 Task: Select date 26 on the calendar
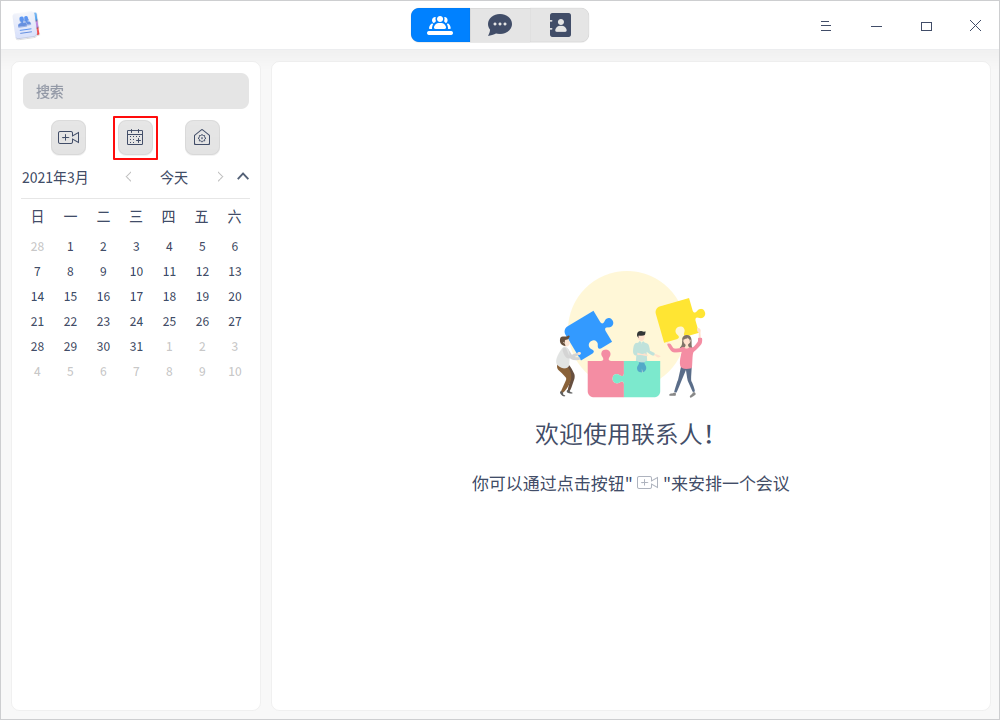point(202,321)
